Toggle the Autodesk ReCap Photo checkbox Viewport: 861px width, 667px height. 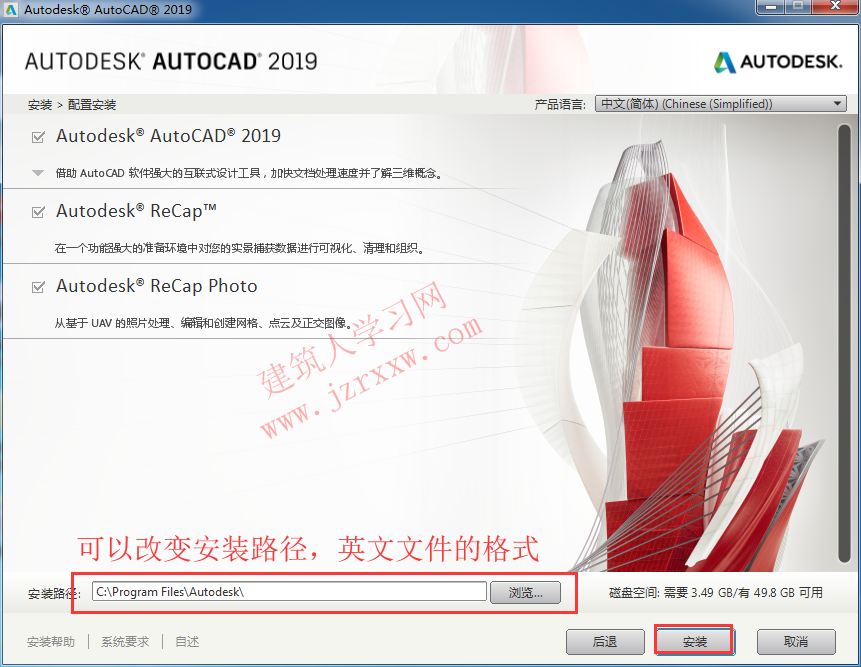[x=38, y=287]
